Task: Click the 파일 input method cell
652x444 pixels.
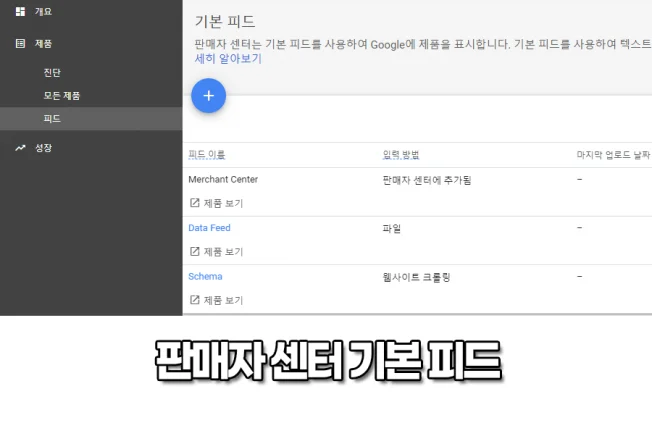Action: (392, 228)
